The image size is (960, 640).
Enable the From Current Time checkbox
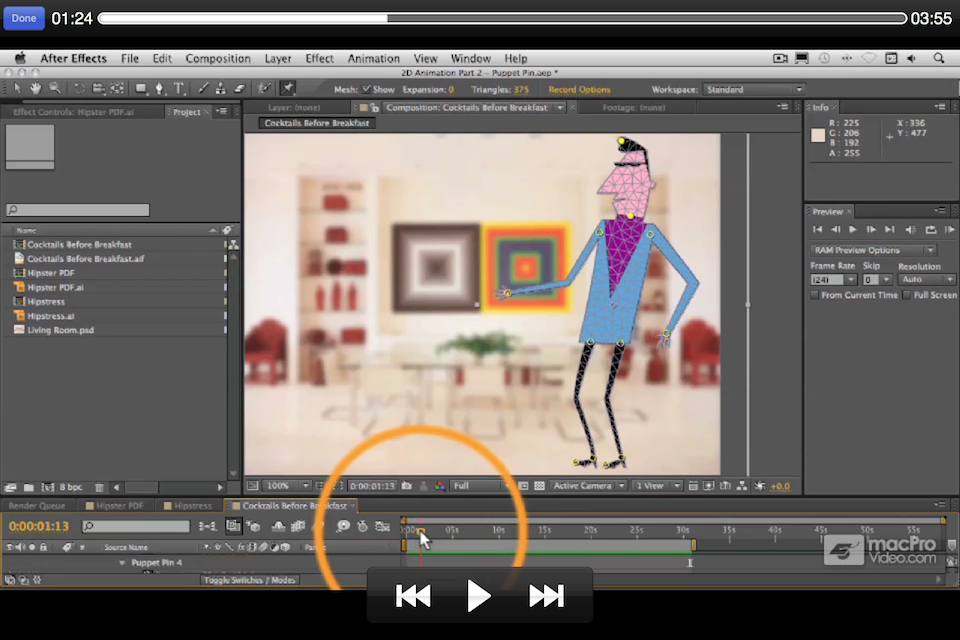click(x=814, y=294)
